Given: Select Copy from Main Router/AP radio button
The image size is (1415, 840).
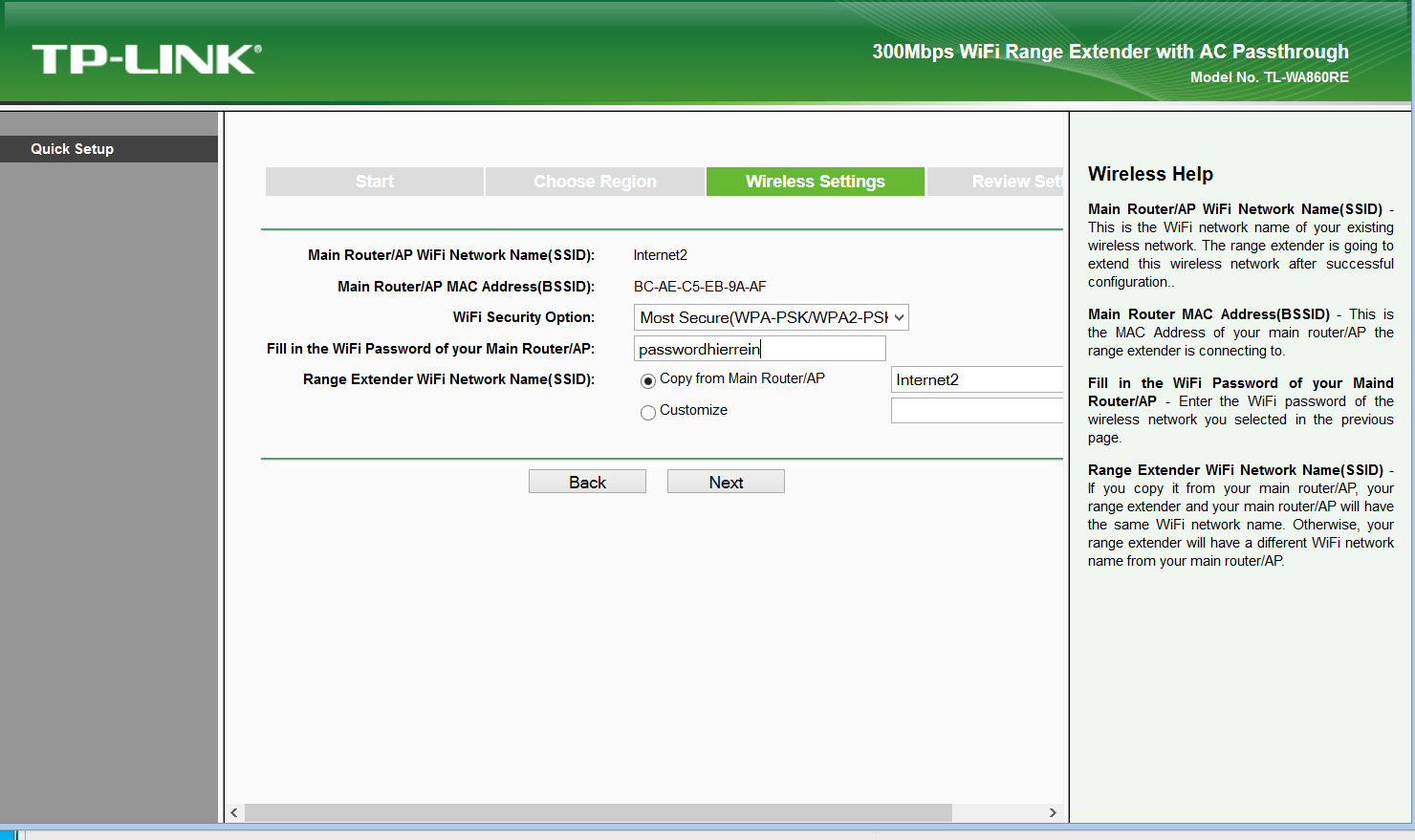Looking at the screenshot, I should point(648,381).
